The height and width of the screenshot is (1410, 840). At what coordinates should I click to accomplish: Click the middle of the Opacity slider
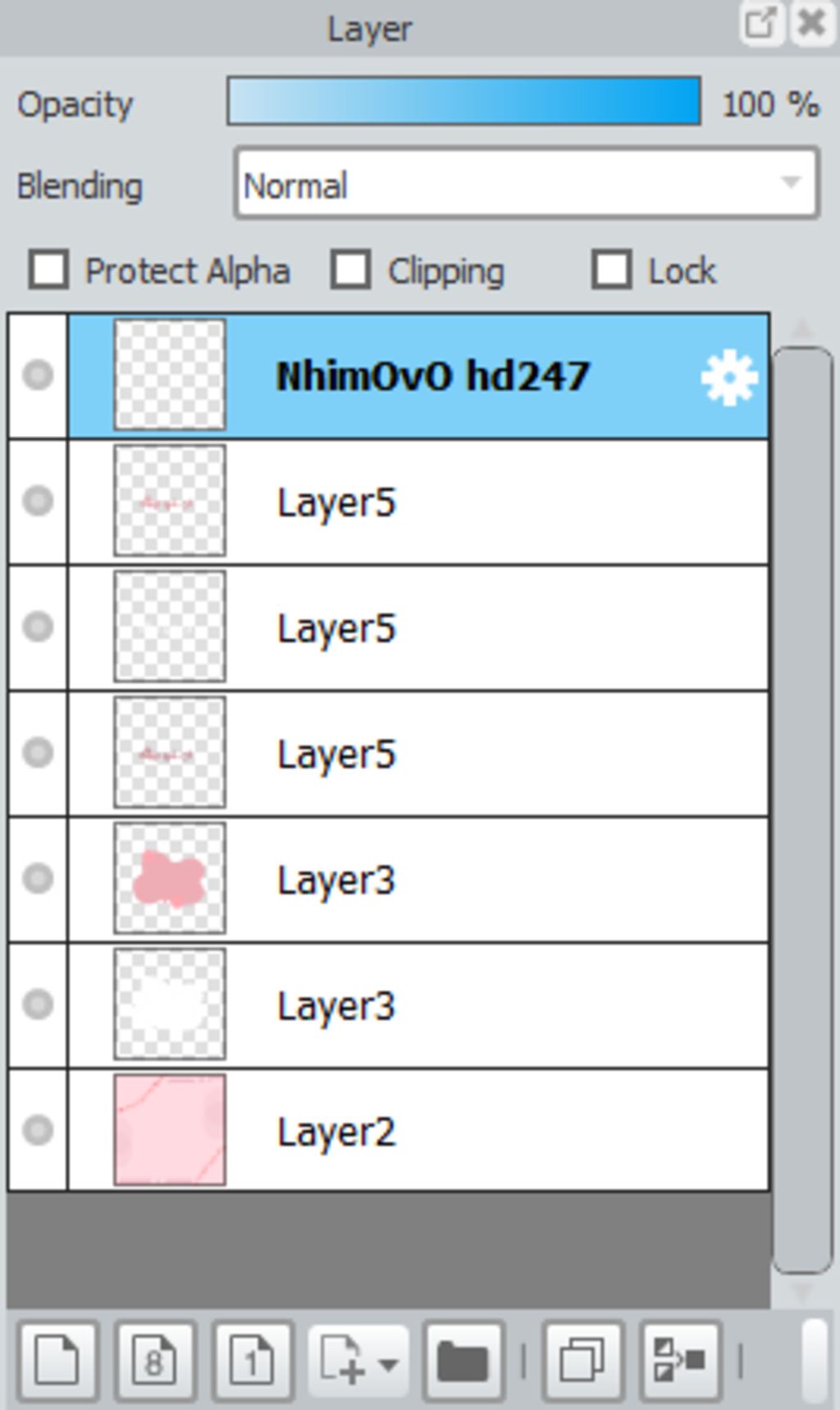464,101
